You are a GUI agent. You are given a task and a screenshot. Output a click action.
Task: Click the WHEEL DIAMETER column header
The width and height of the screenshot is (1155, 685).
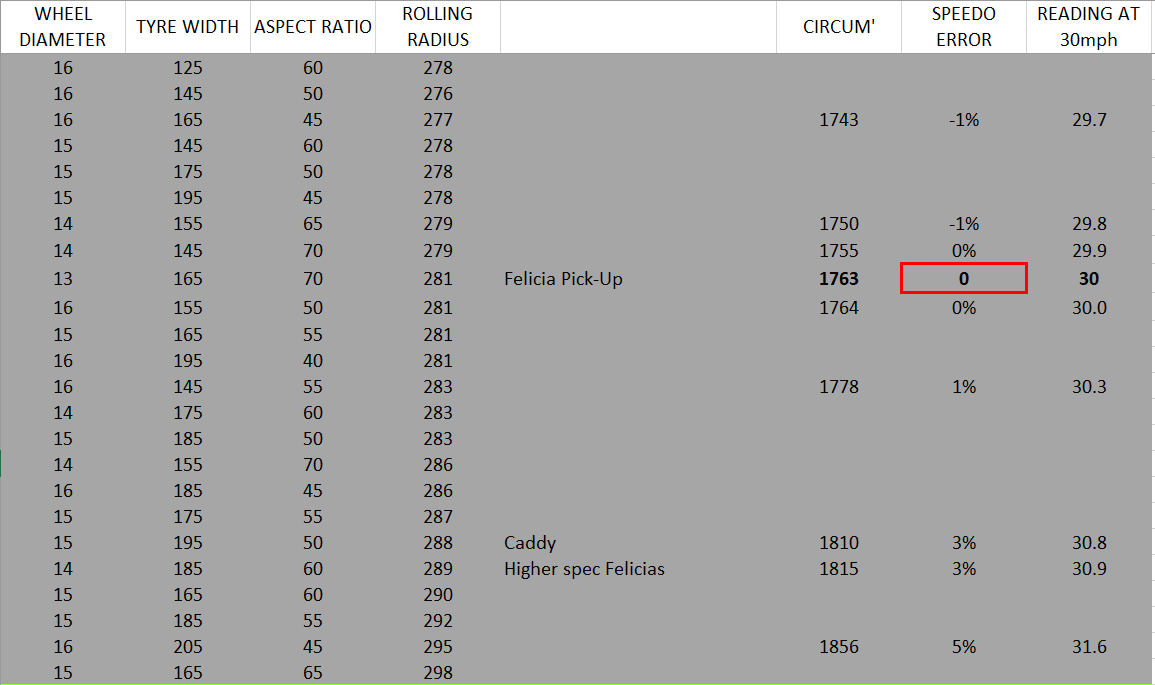[x=63, y=27]
